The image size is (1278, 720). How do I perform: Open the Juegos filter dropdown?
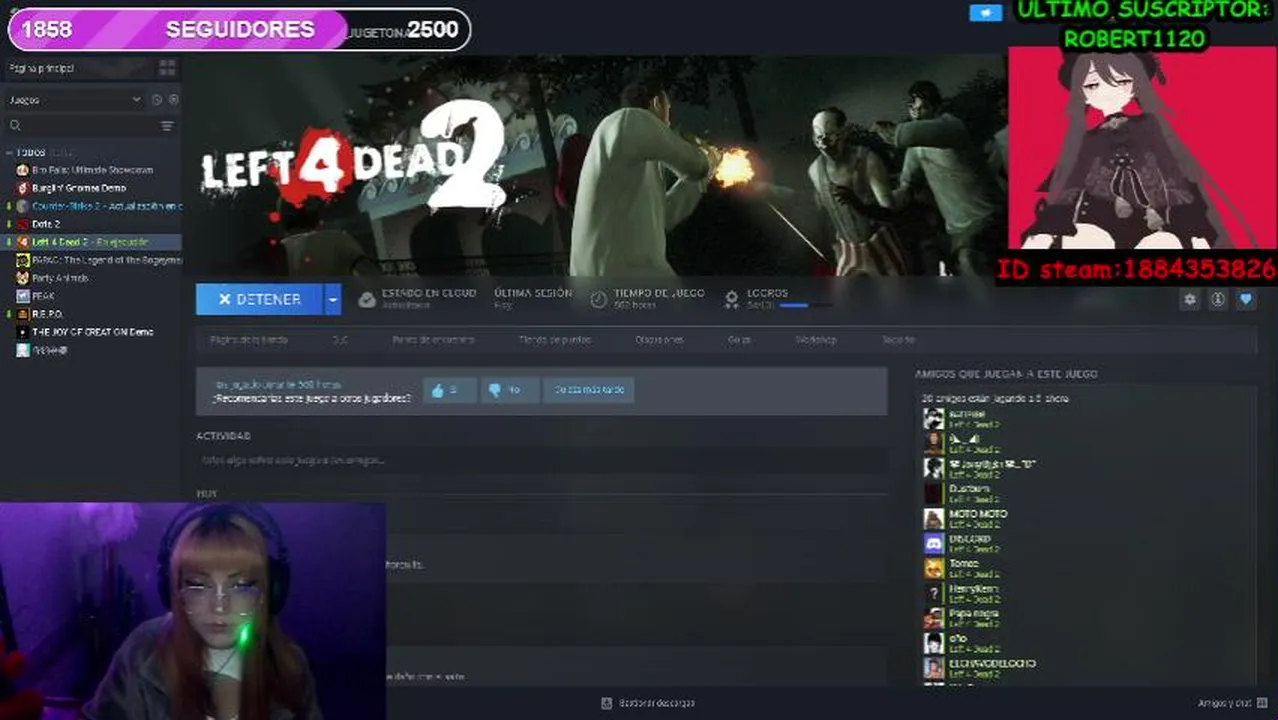coord(75,100)
